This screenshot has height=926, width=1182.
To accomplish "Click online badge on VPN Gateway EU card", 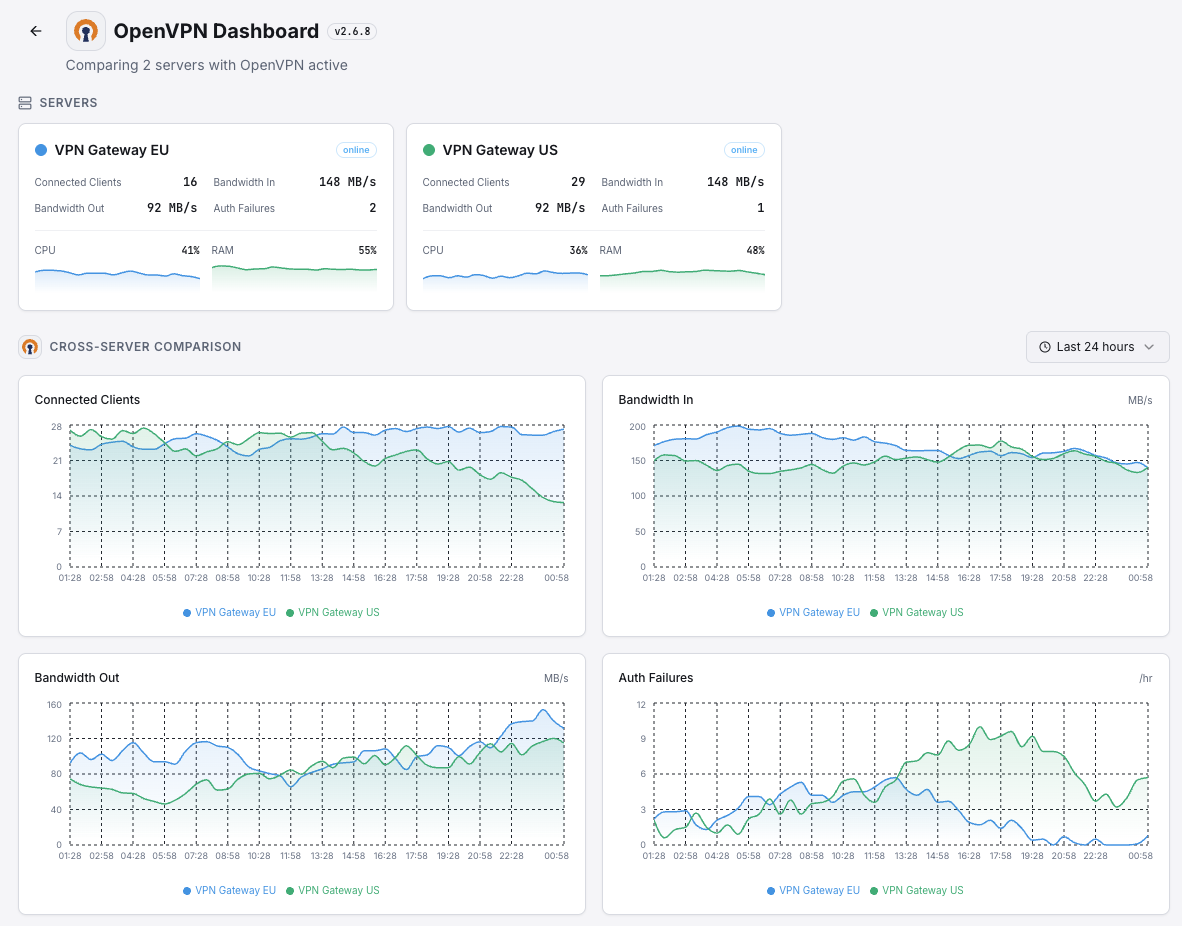I will click(356, 150).
